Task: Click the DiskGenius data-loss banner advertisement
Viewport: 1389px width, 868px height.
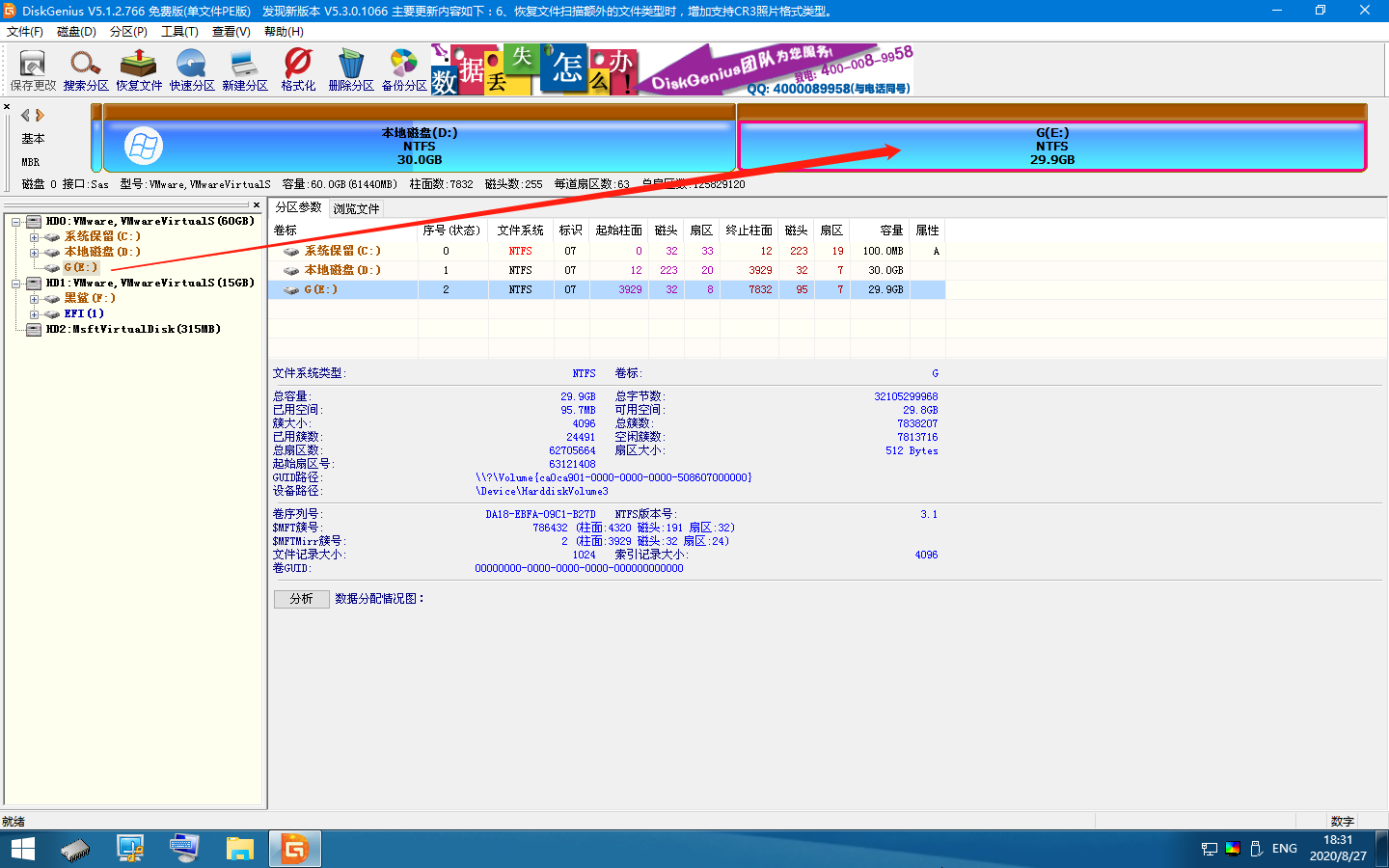Action: coord(672,69)
